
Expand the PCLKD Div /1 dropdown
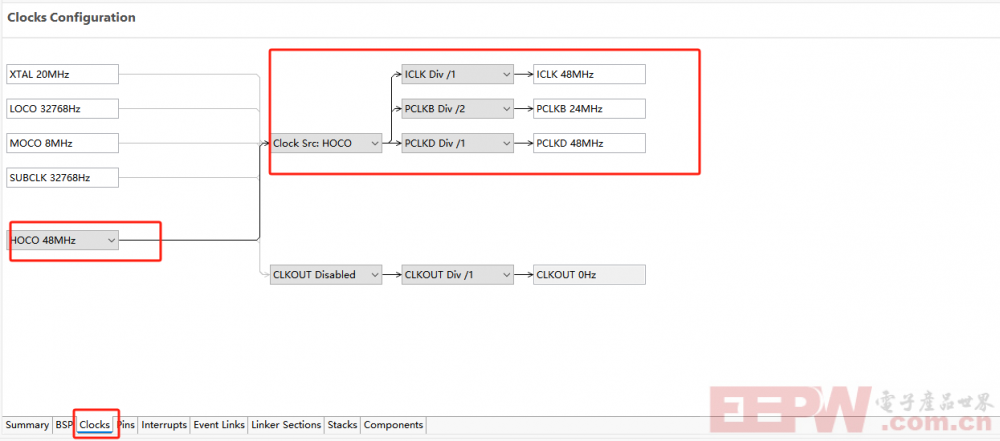[457, 143]
